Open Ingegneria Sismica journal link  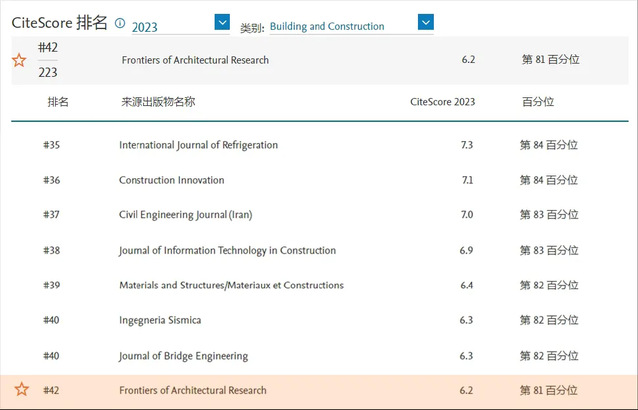pyautogui.click(x=160, y=320)
